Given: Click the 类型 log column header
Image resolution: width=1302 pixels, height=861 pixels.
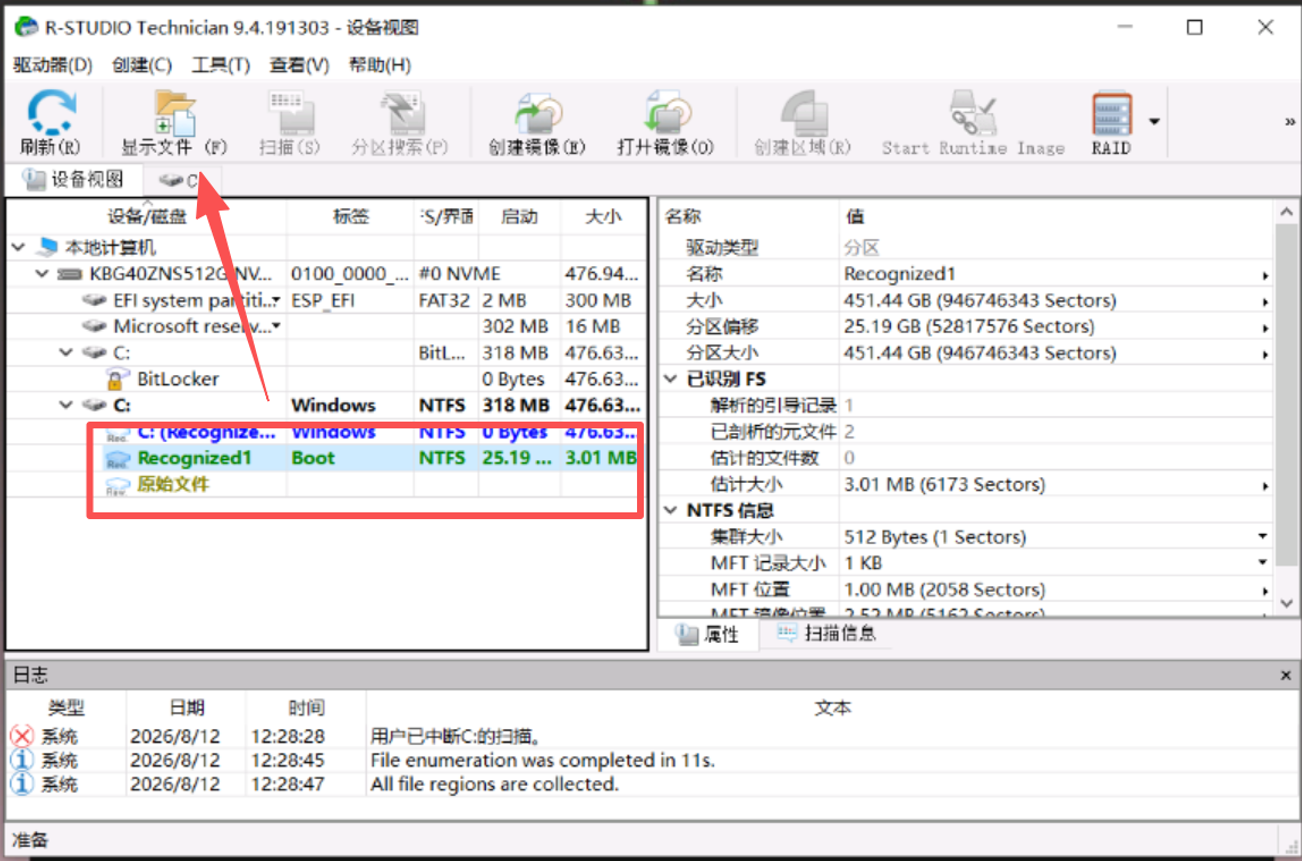Looking at the screenshot, I should [x=66, y=708].
